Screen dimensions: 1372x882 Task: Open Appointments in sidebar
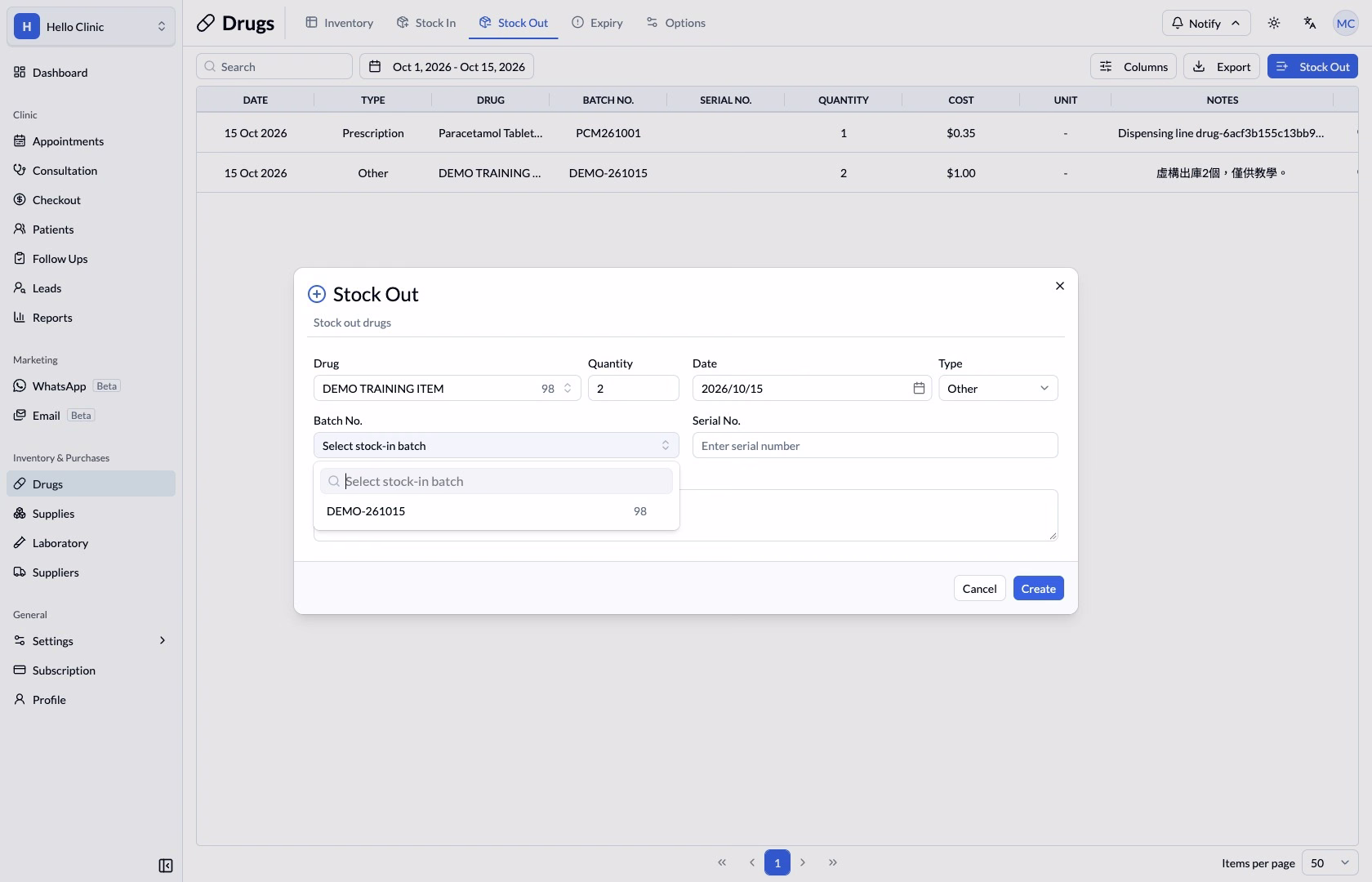(x=91, y=141)
